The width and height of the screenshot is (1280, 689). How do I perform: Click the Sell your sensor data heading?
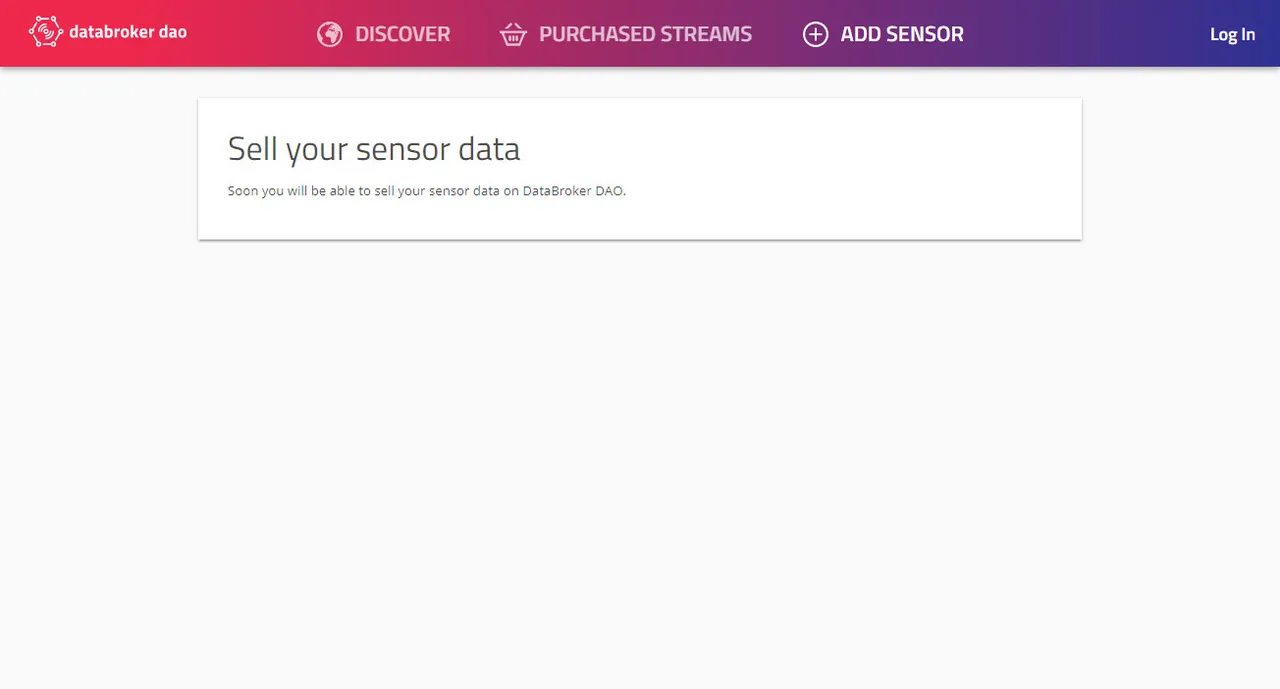click(x=374, y=149)
